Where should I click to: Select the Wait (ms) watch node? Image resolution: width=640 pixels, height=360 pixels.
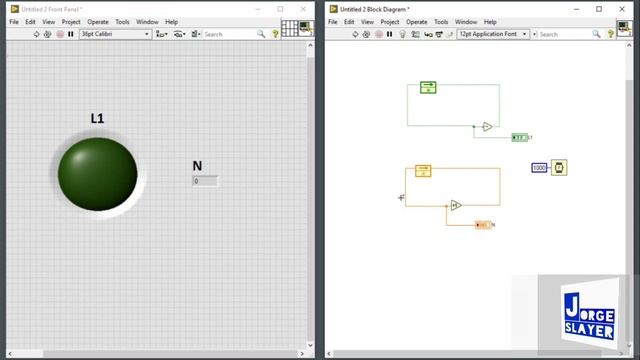[559, 167]
